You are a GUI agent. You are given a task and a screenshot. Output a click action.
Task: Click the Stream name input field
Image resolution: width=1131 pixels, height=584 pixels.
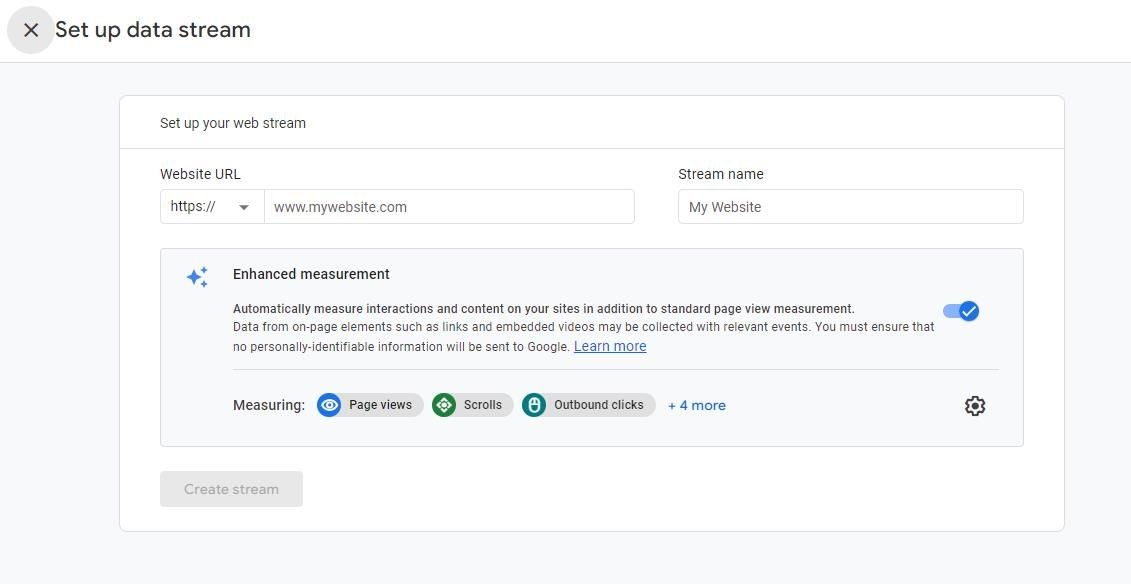coord(850,206)
